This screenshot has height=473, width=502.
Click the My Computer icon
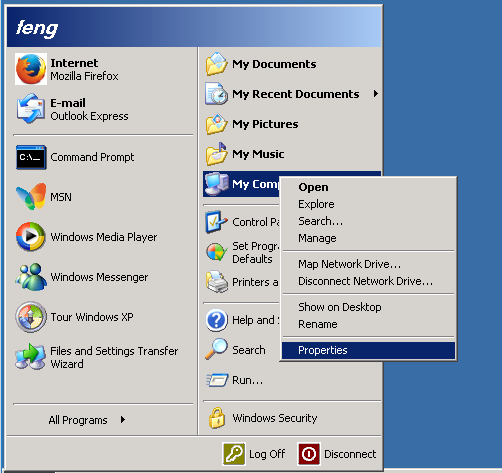click(x=217, y=184)
